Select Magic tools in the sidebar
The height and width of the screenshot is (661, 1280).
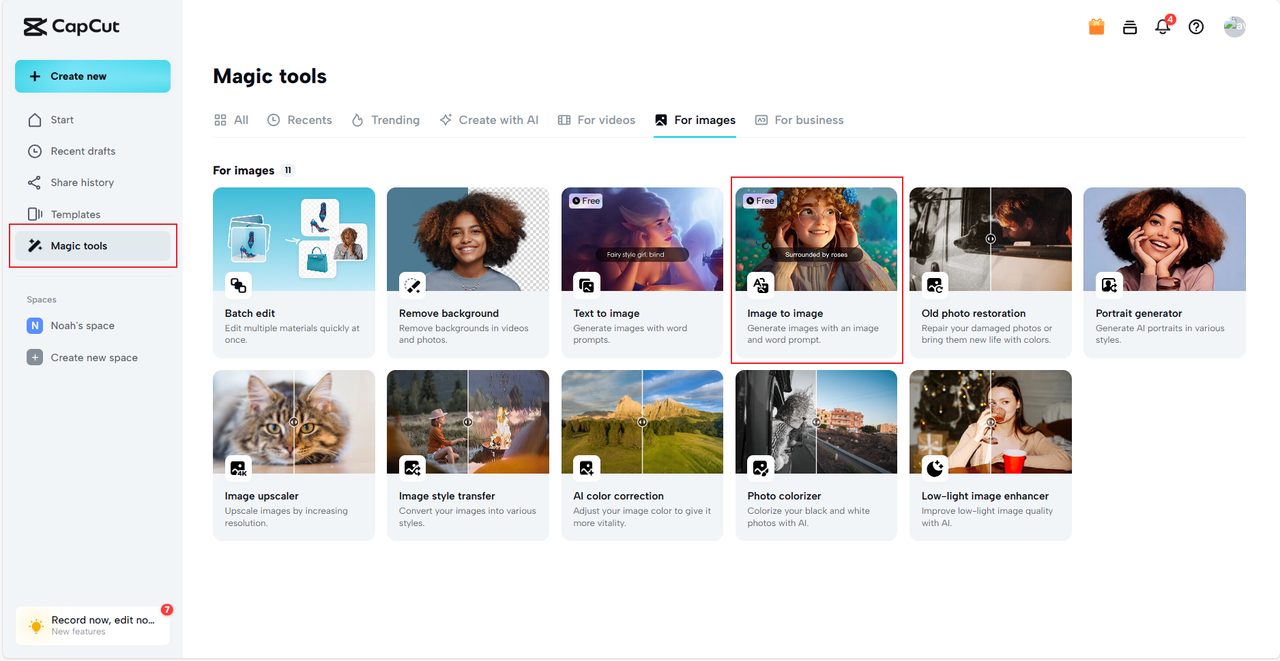click(x=92, y=246)
